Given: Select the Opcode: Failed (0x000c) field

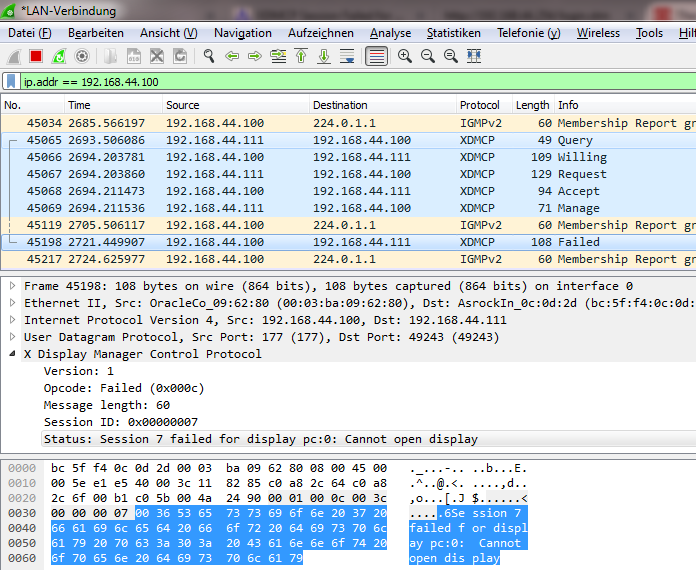Looking at the screenshot, I should click(124, 388).
